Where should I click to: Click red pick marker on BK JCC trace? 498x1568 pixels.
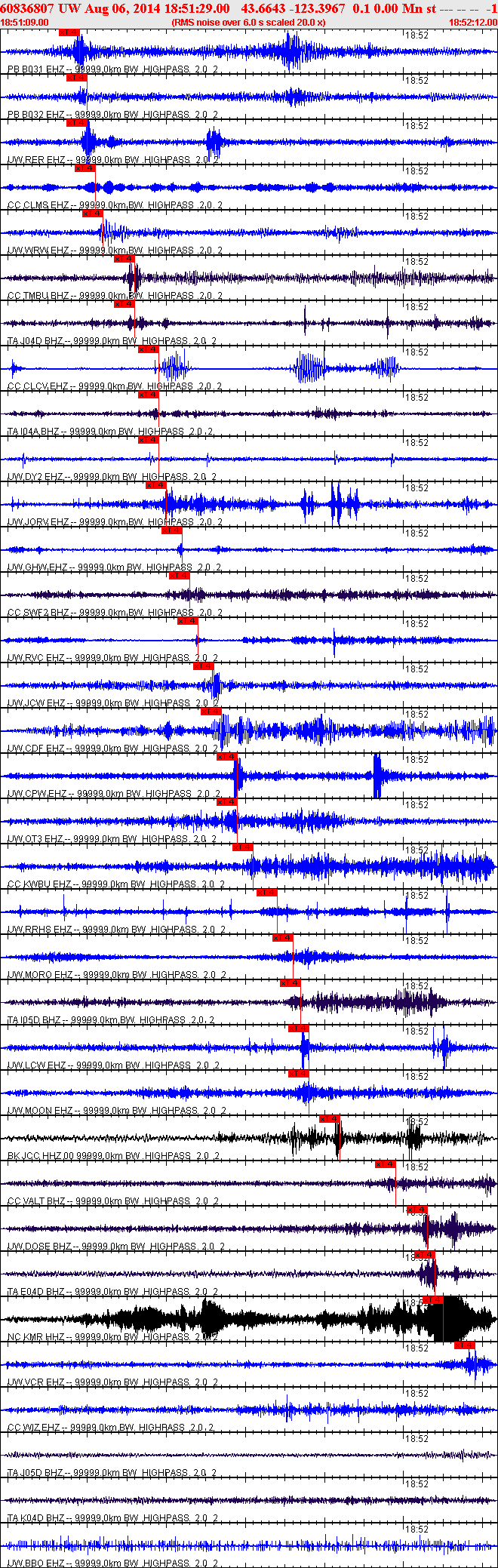329,1119
